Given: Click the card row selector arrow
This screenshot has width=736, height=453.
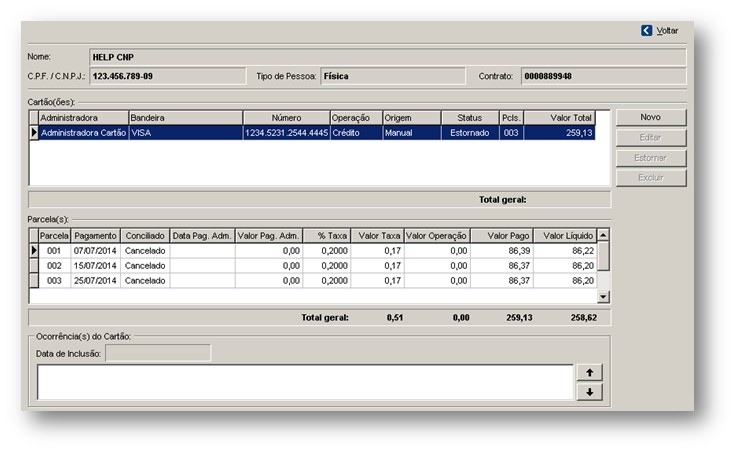Looking at the screenshot, I should click(x=34, y=133).
